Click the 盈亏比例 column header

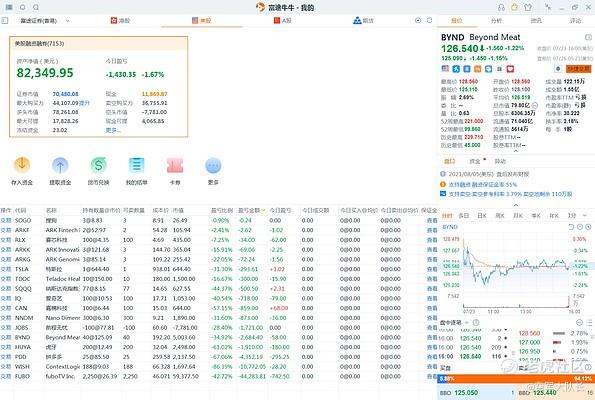(x=222, y=210)
